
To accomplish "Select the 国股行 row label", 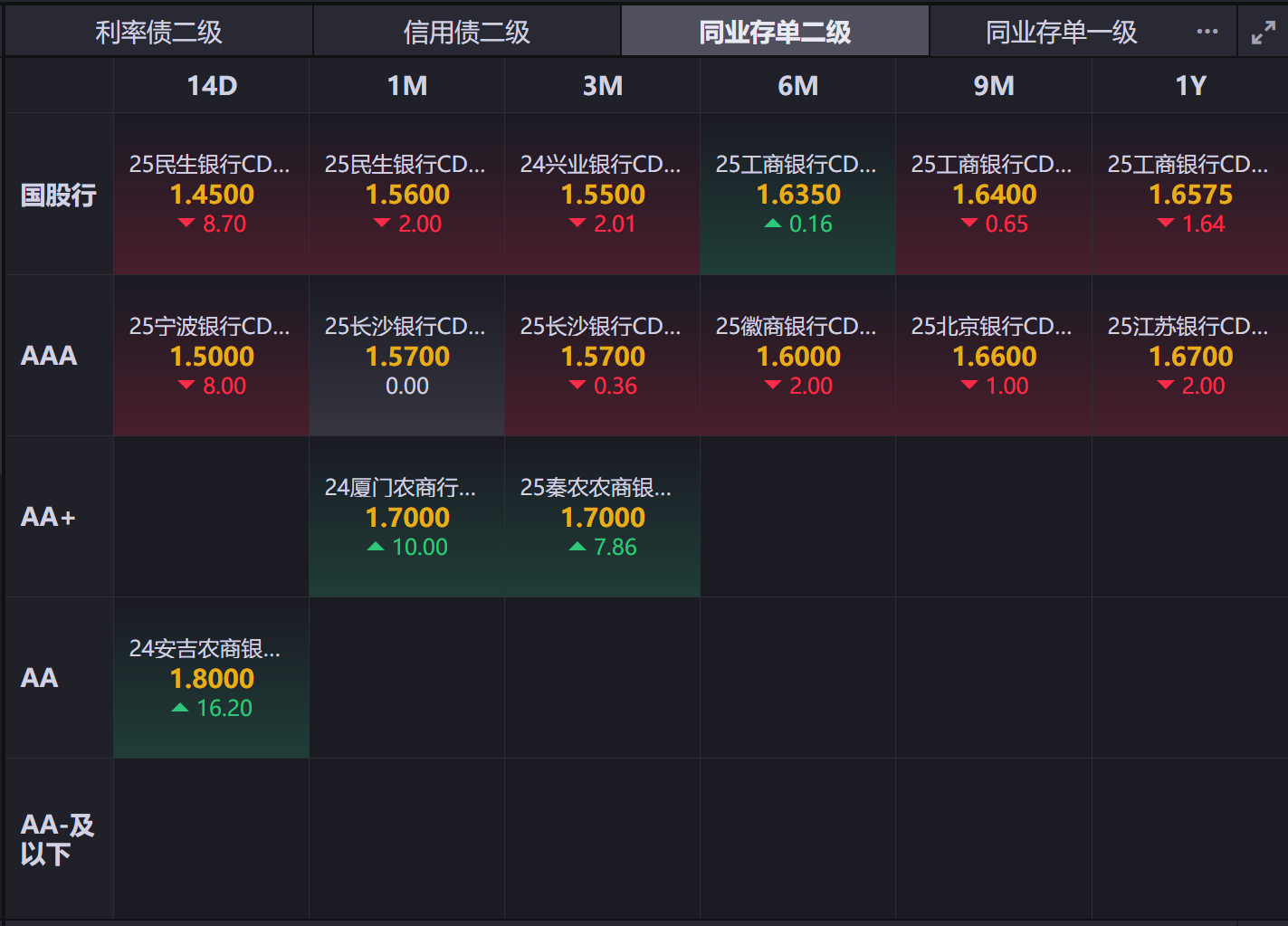I will pos(59,195).
